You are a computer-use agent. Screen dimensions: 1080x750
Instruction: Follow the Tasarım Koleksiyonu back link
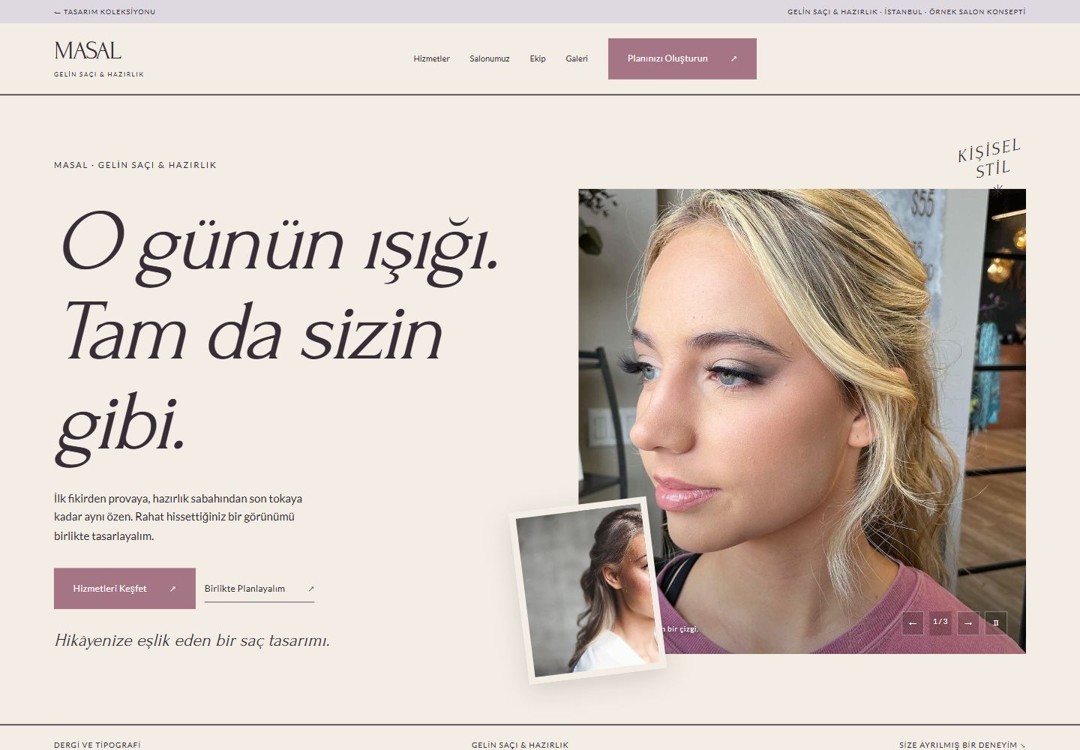[x=105, y=12]
